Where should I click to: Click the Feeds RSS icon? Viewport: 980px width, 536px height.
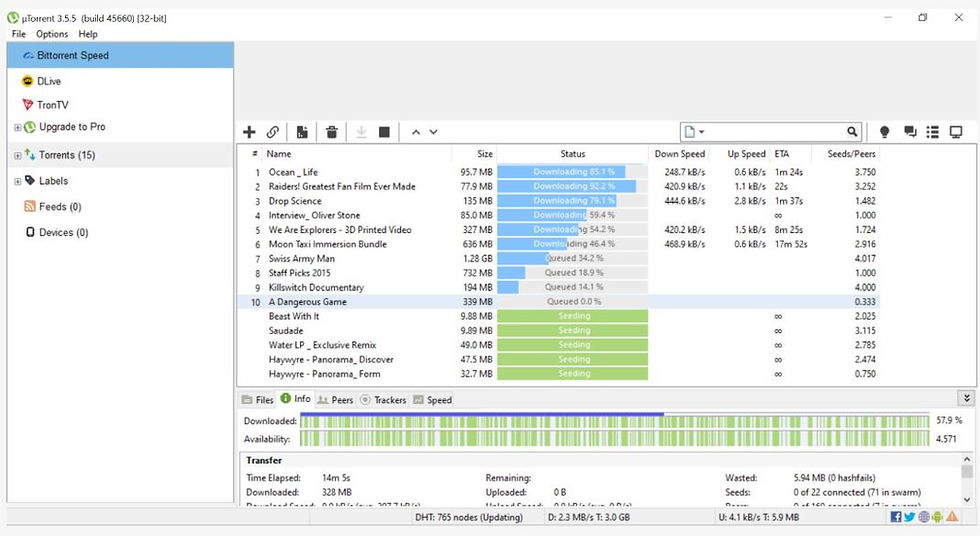29,206
